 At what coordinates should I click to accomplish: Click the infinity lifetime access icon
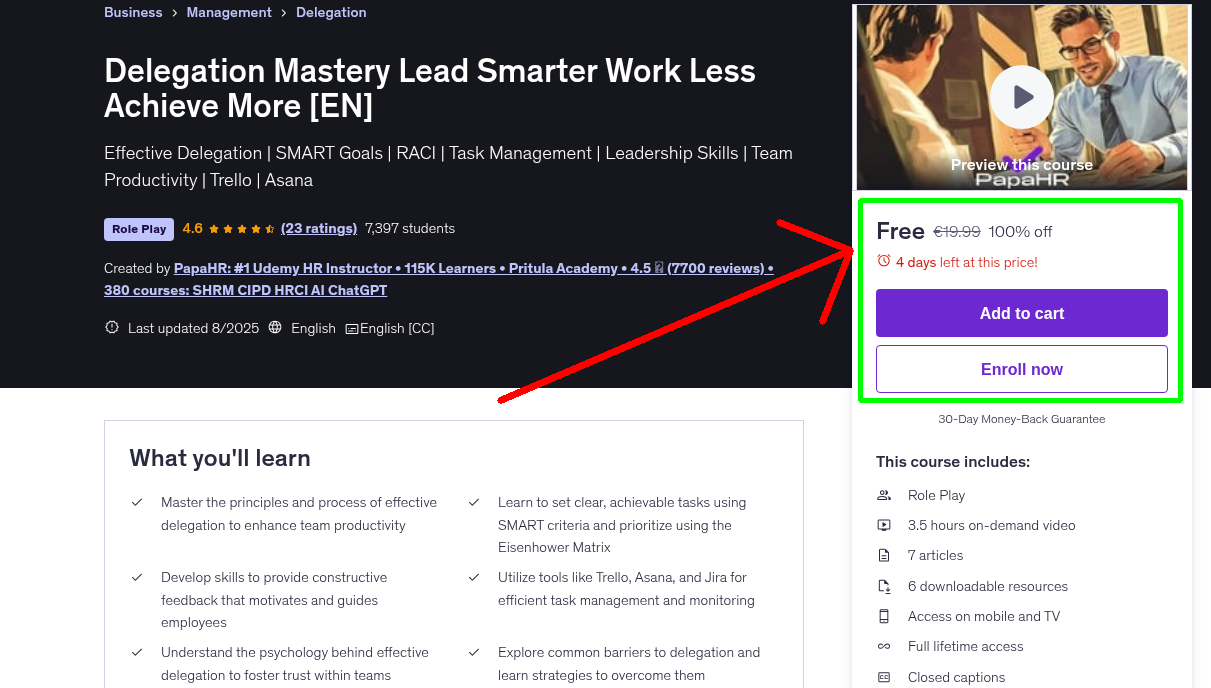coord(884,646)
